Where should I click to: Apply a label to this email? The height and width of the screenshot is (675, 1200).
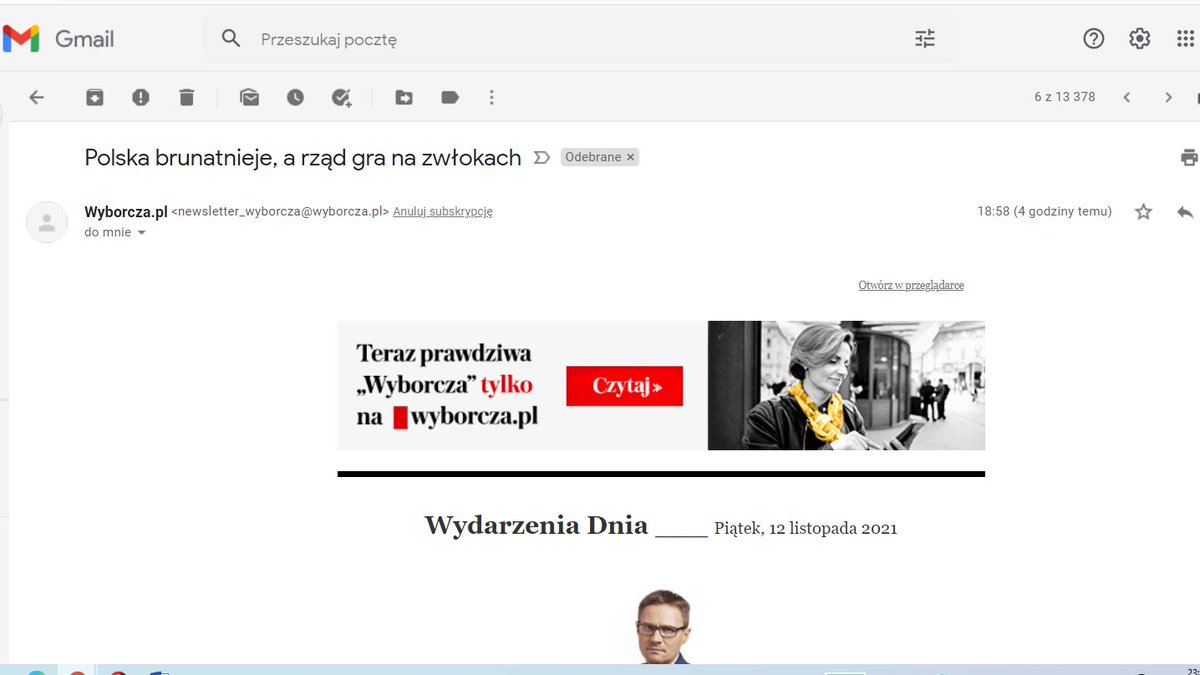(x=449, y=97)
